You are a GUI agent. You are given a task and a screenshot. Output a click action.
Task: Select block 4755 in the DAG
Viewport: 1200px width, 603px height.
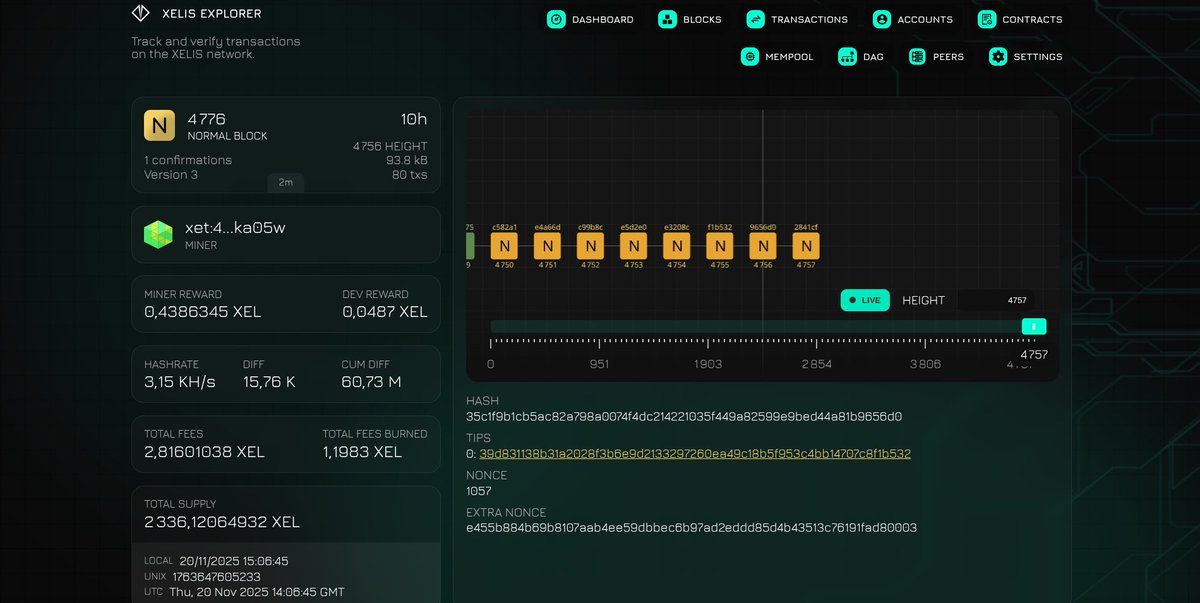tap(720, 246)
